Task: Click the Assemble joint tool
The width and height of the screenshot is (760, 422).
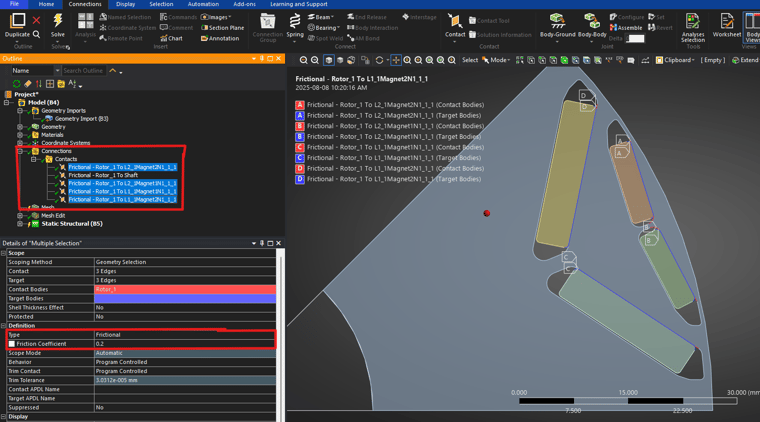Action: point(626,28)
